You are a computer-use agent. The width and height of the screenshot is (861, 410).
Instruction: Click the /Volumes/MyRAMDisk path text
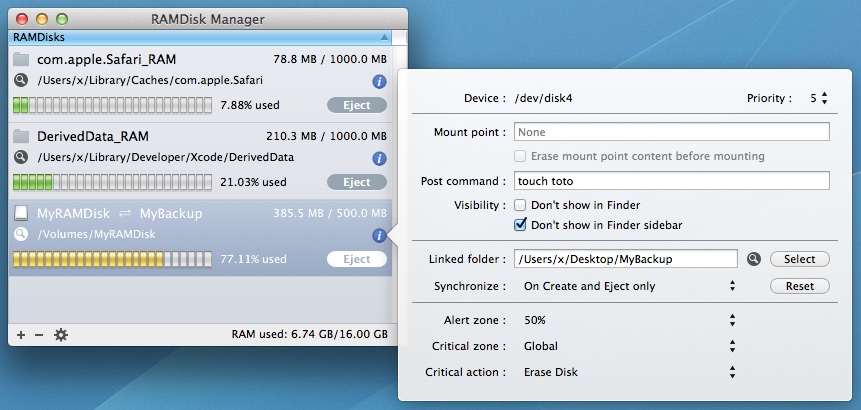96,234
